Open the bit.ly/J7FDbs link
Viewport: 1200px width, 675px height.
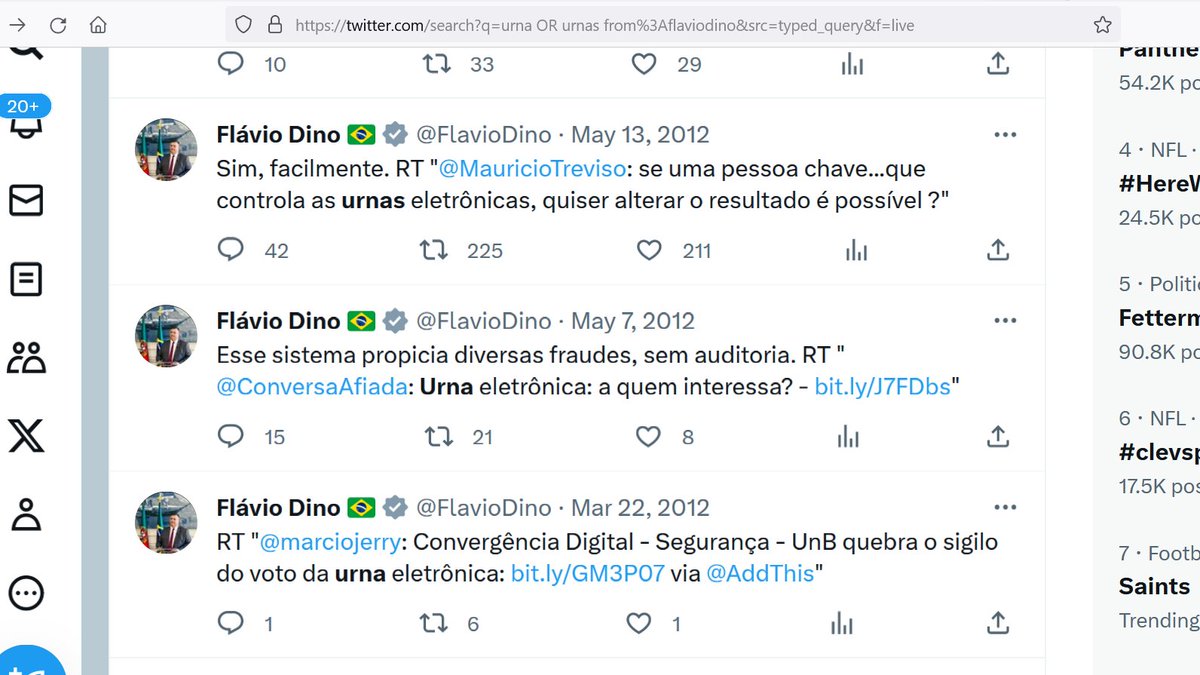pos(882,387)
